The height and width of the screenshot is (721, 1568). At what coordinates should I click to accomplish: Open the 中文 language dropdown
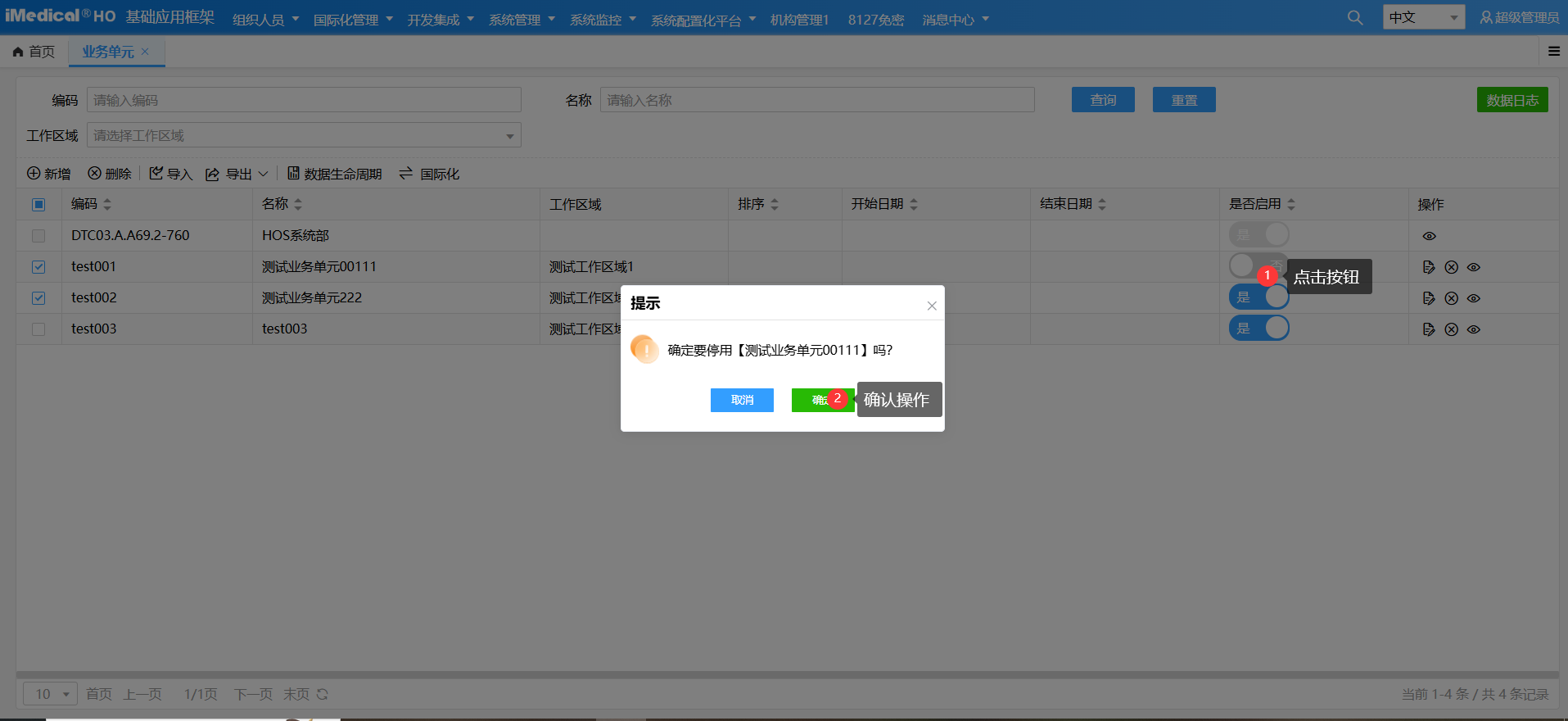coord(1424,17)
